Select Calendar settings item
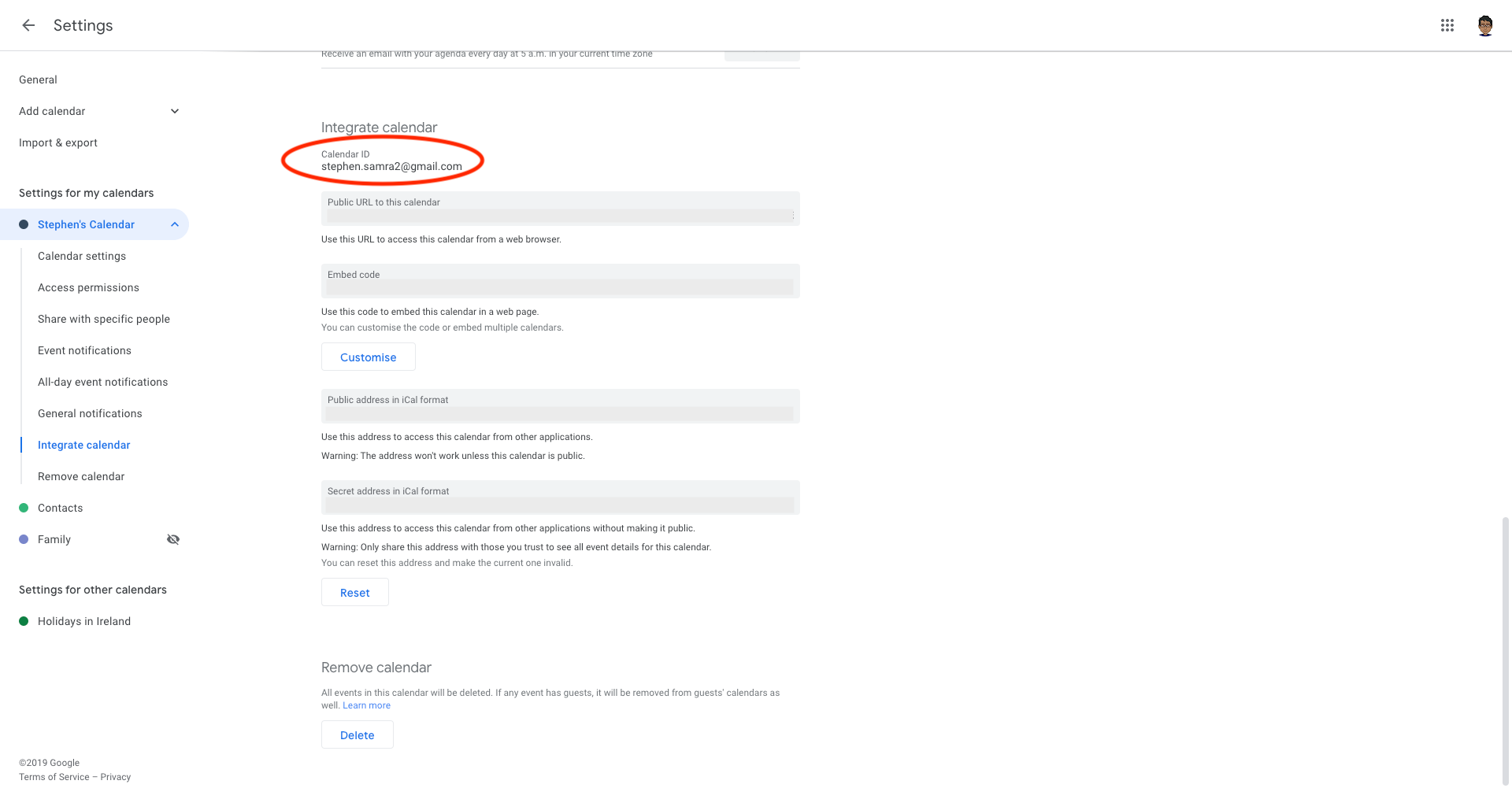The image size is (1512, 788). coord(82,256)
